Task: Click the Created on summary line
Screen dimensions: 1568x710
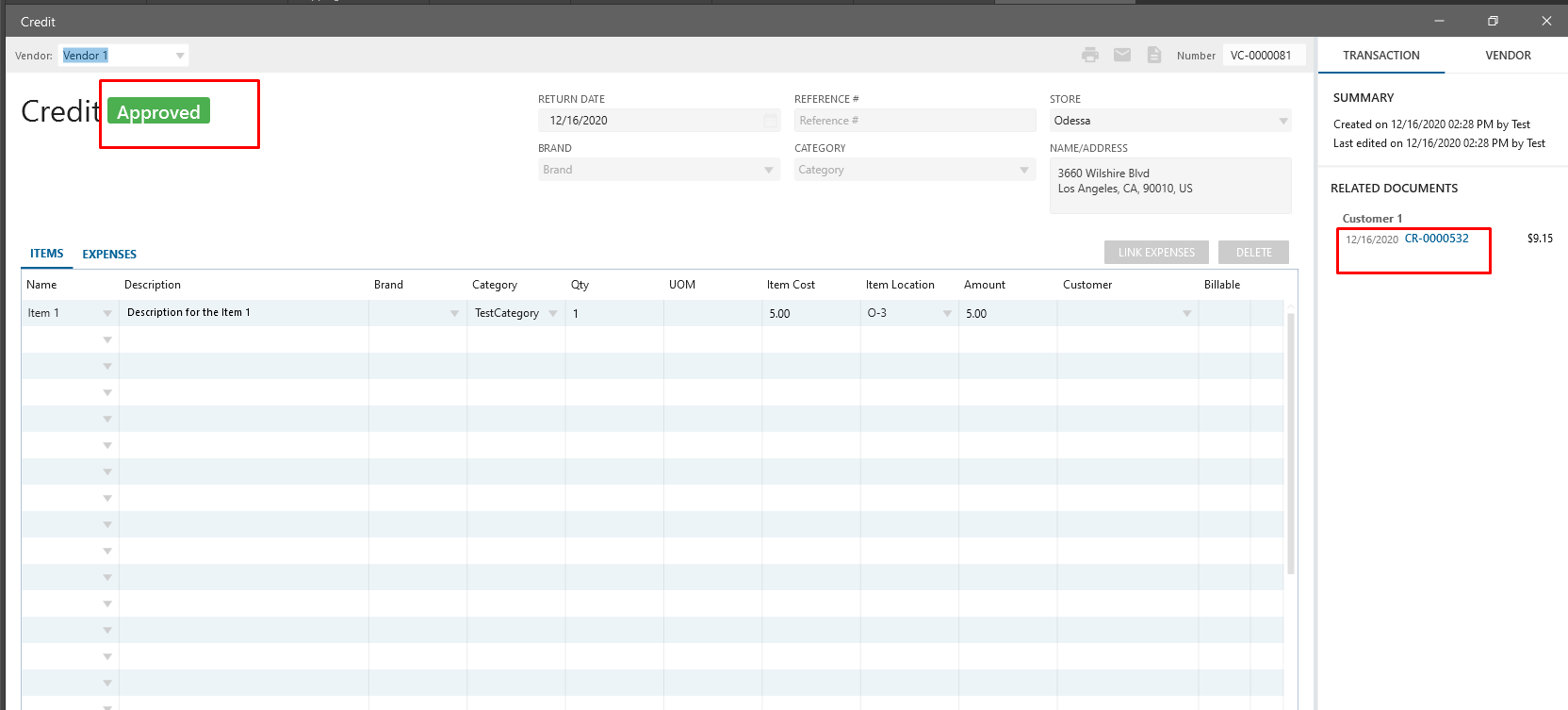Action: 1431,124
